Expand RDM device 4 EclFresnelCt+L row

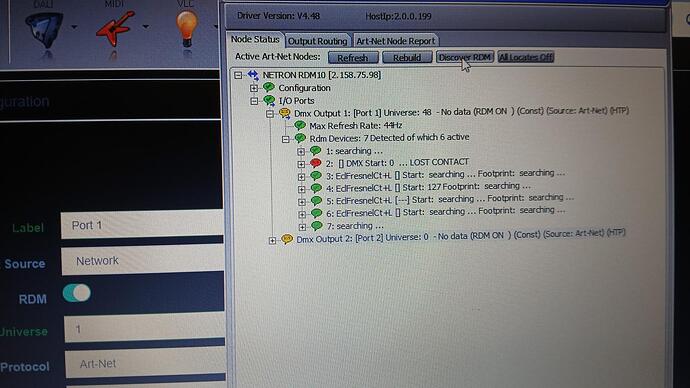[301, 189]
